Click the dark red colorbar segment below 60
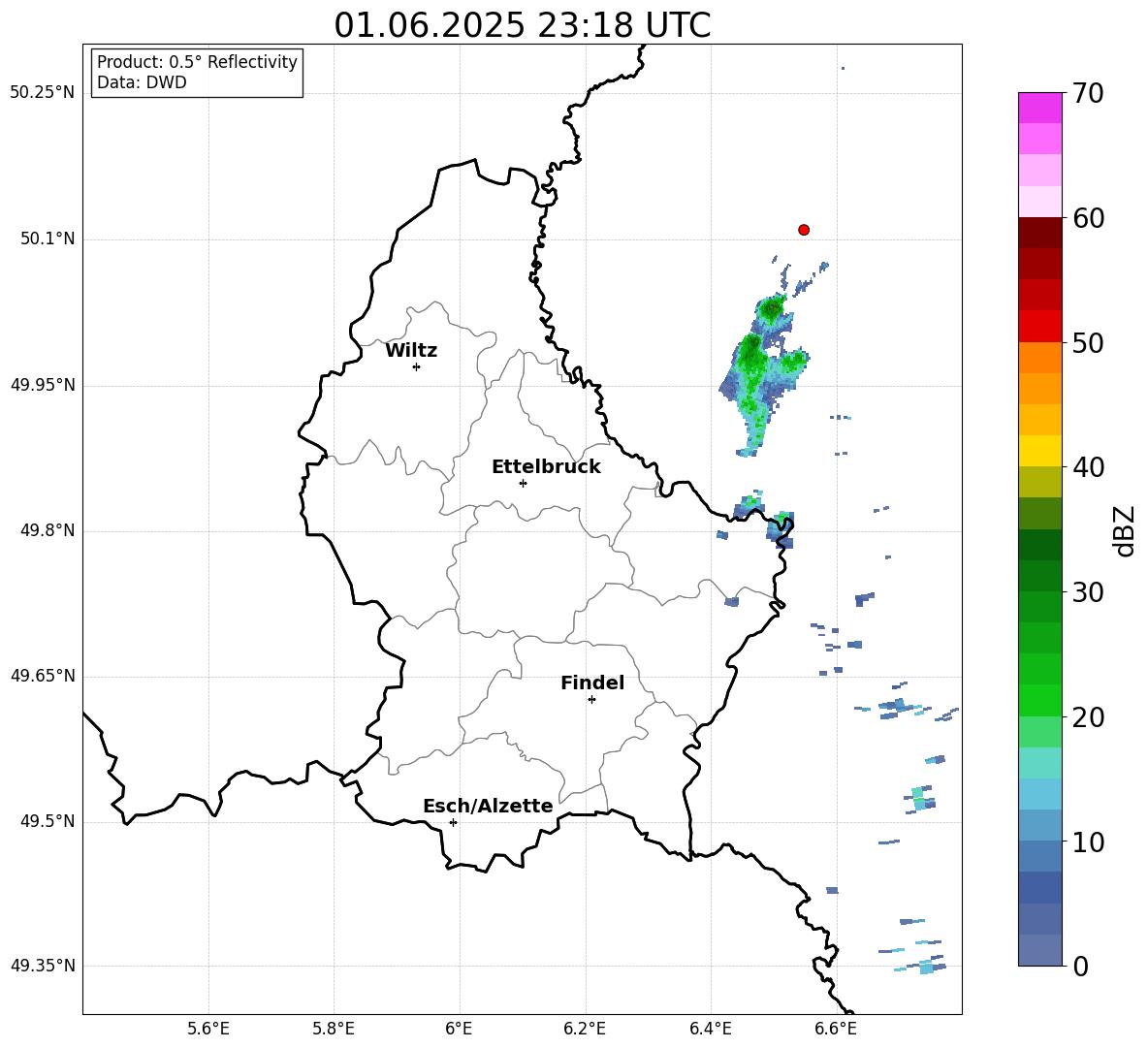1148x1048 pixels. pos(1040,233)
